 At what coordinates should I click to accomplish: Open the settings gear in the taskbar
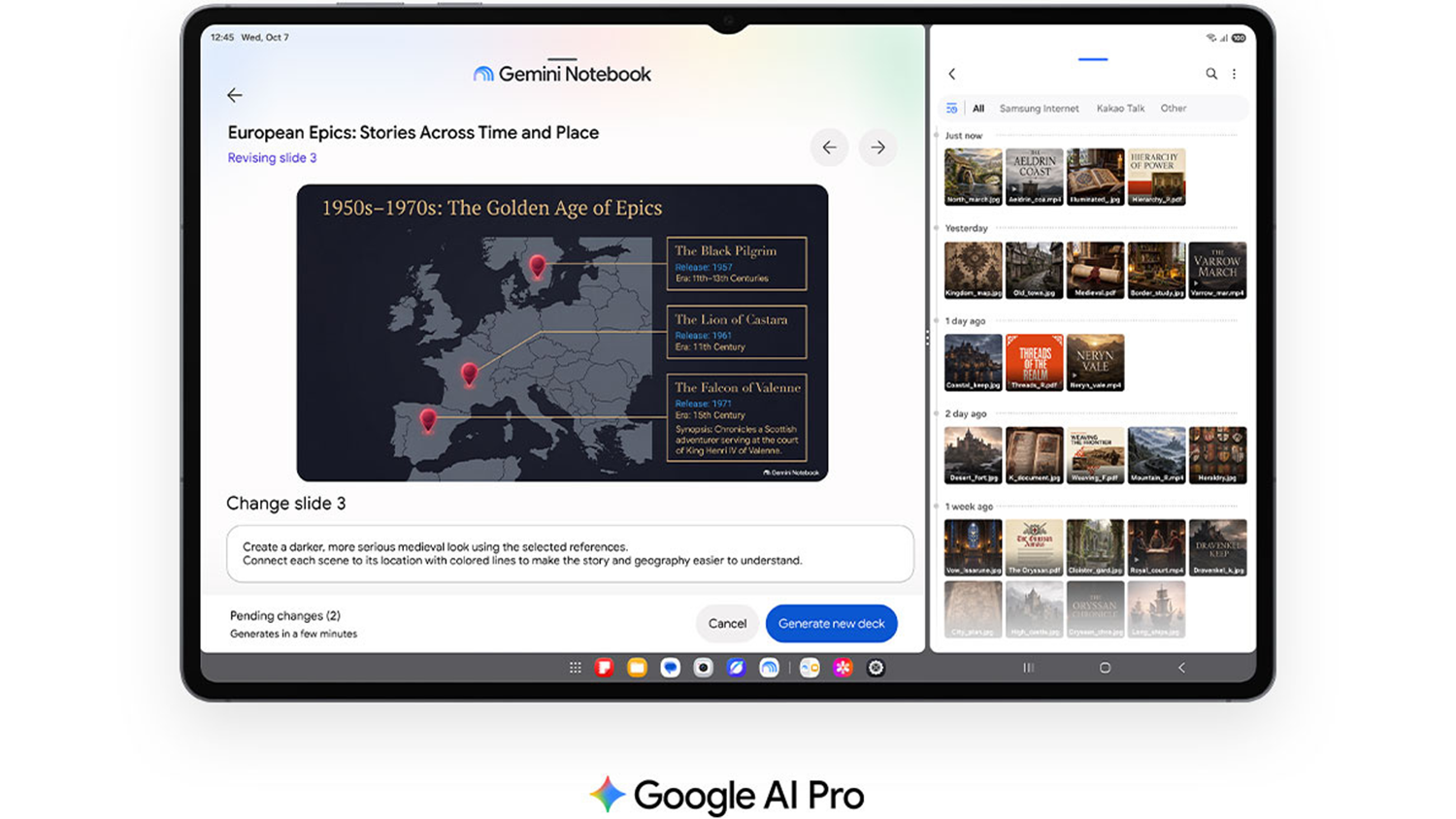point(876,668)
